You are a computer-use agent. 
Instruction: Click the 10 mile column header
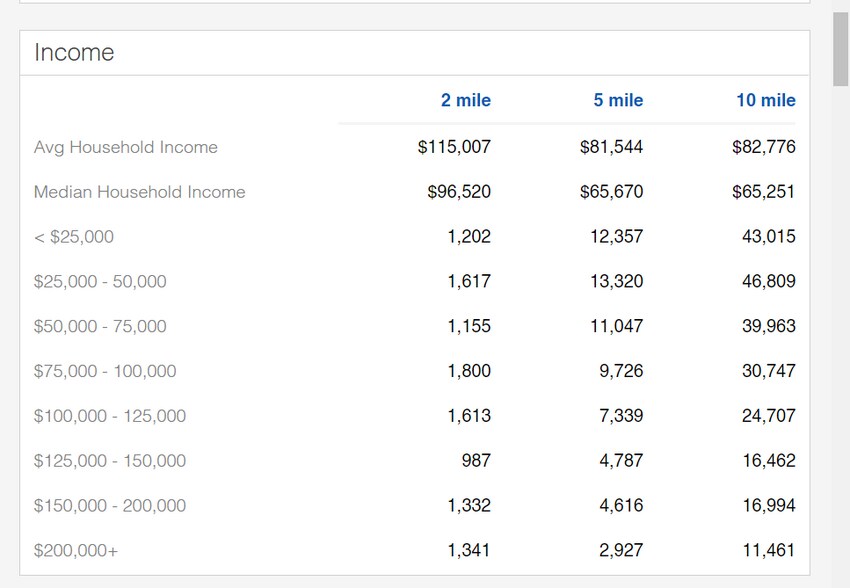765,100
